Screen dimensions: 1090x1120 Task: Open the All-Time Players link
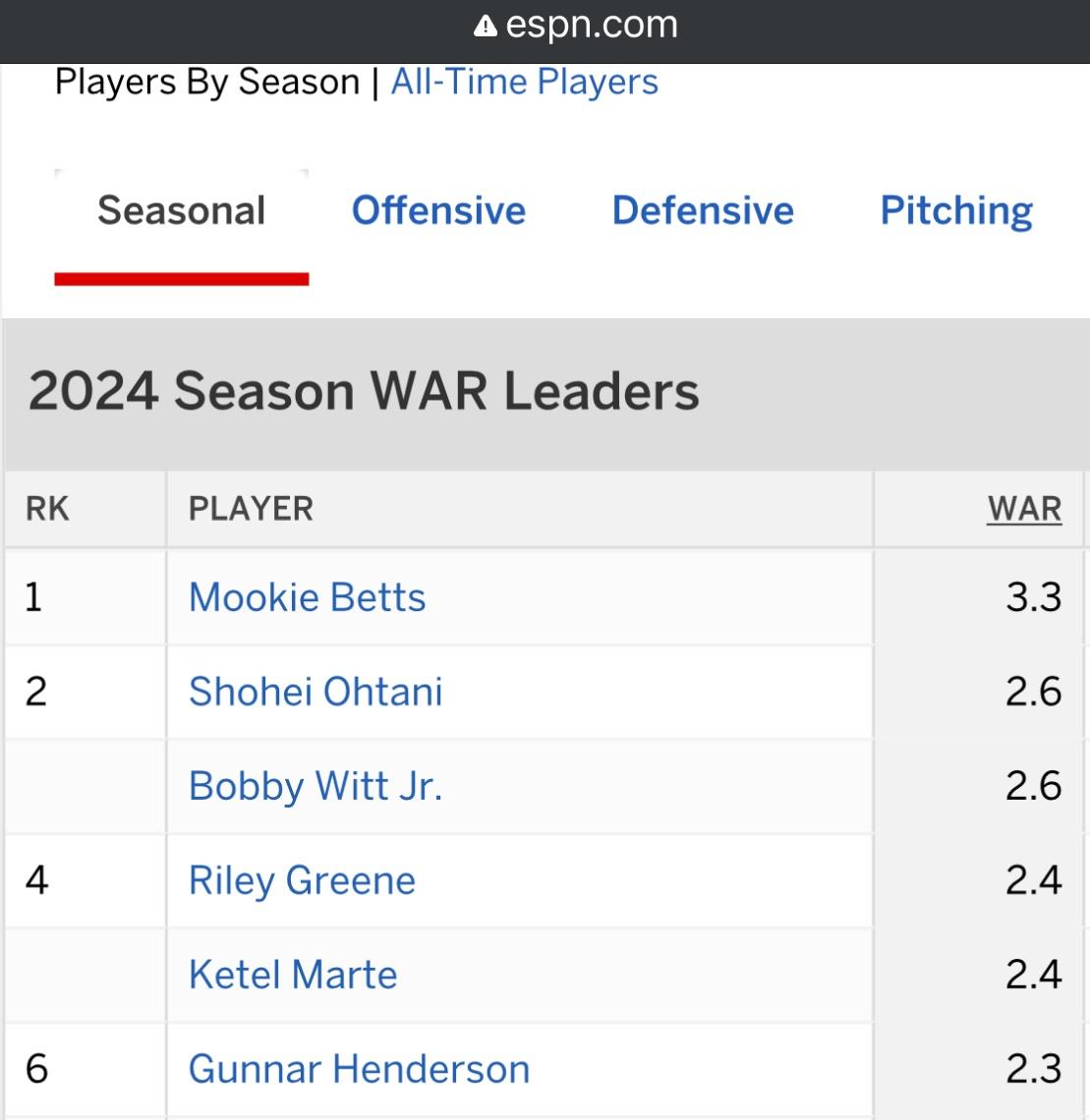click(x=525, y=82)
